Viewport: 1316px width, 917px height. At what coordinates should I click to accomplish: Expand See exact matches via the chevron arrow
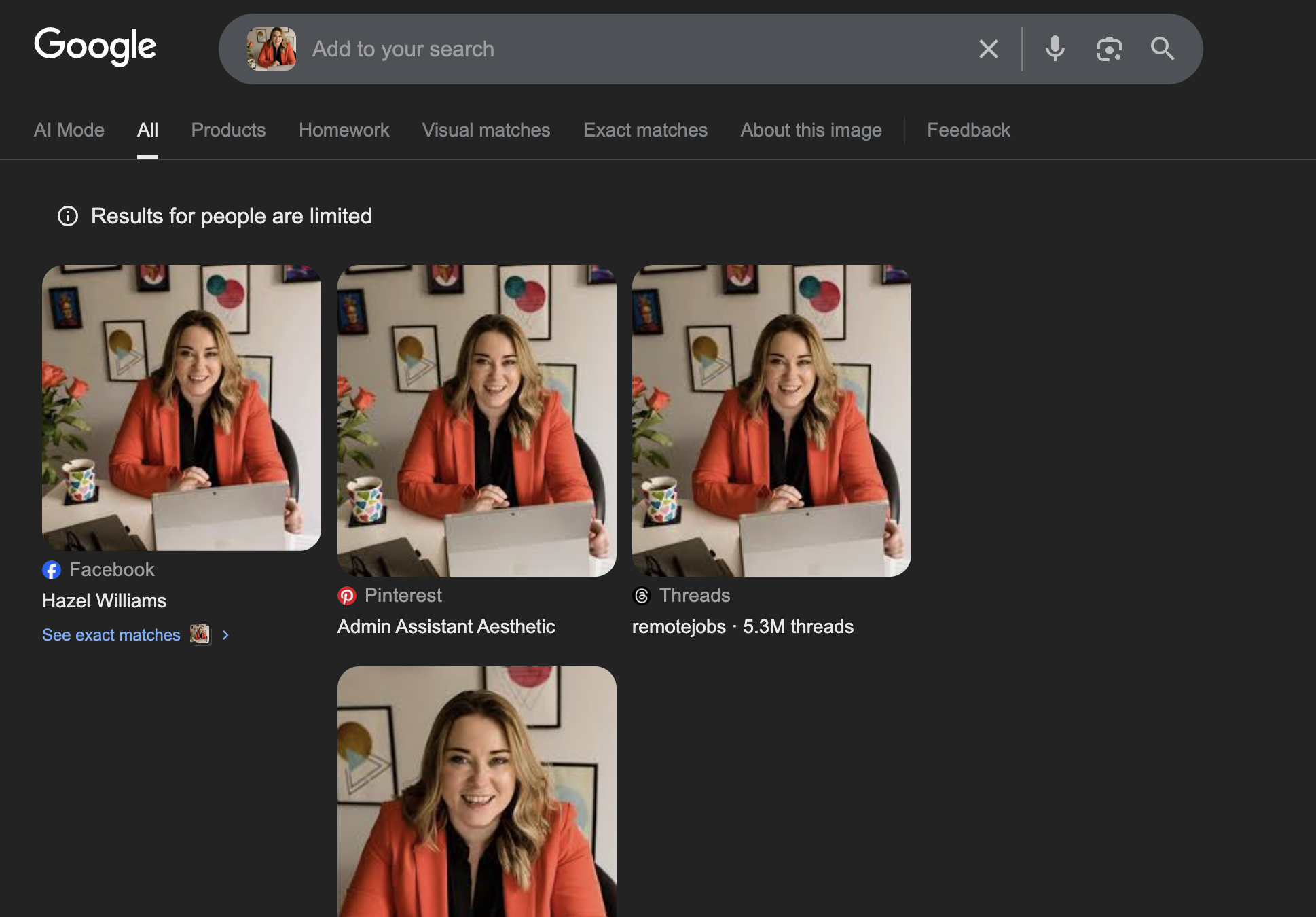click(225, 635)
